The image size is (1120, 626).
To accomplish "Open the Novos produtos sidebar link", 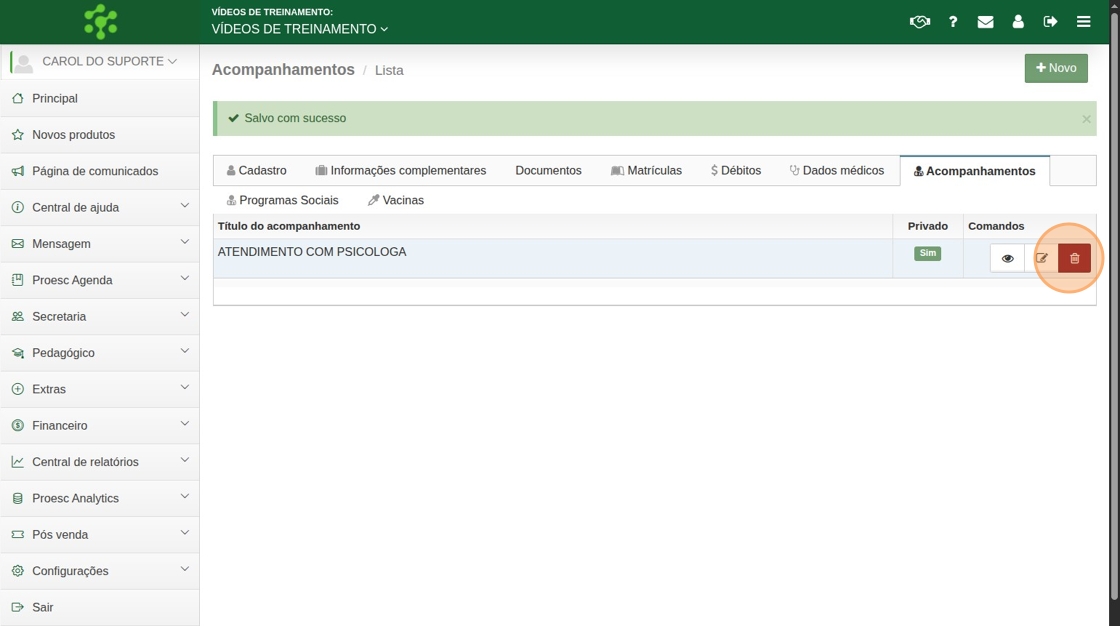I will click(x=74, y=135).
